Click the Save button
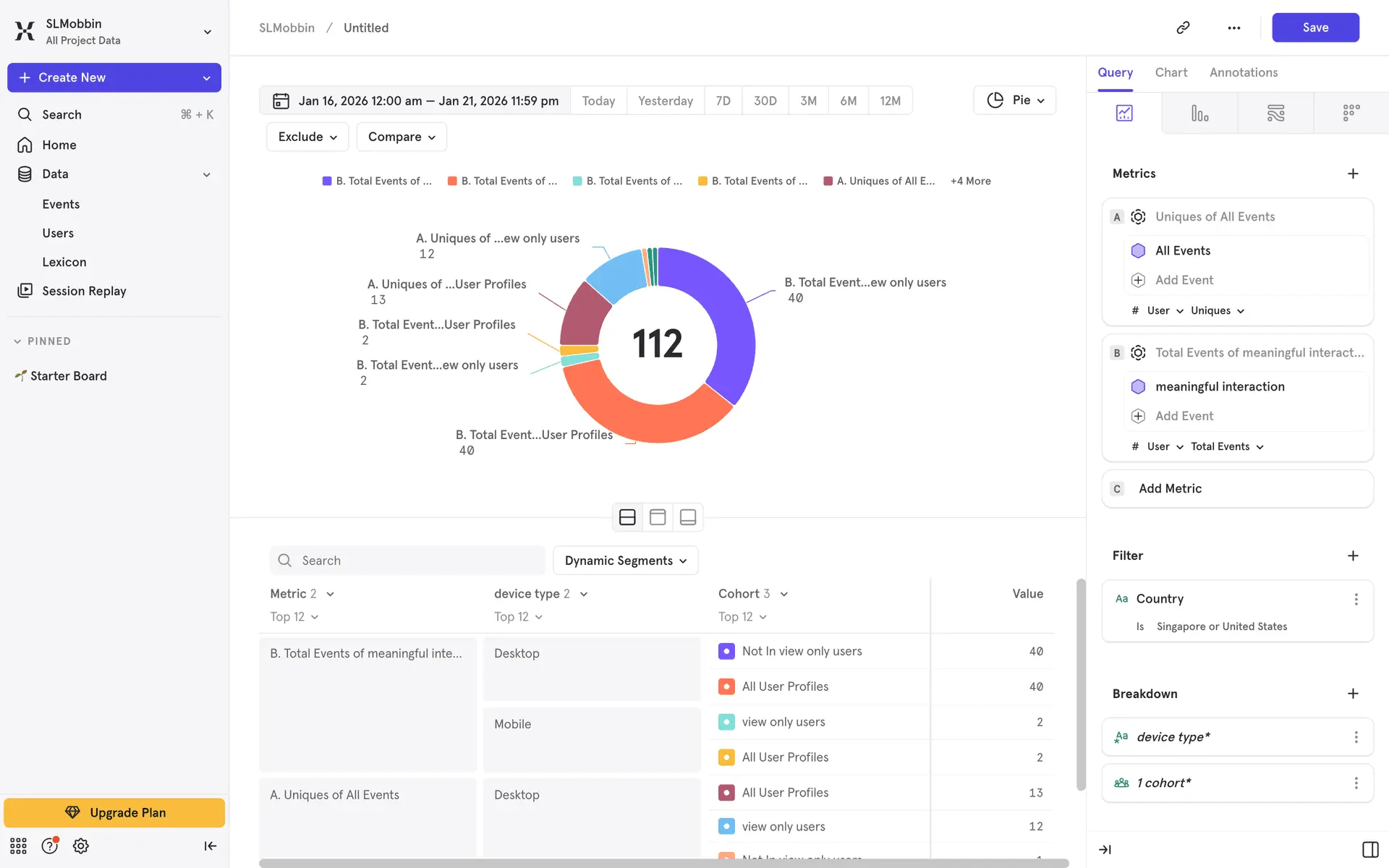 point(1314,27)
